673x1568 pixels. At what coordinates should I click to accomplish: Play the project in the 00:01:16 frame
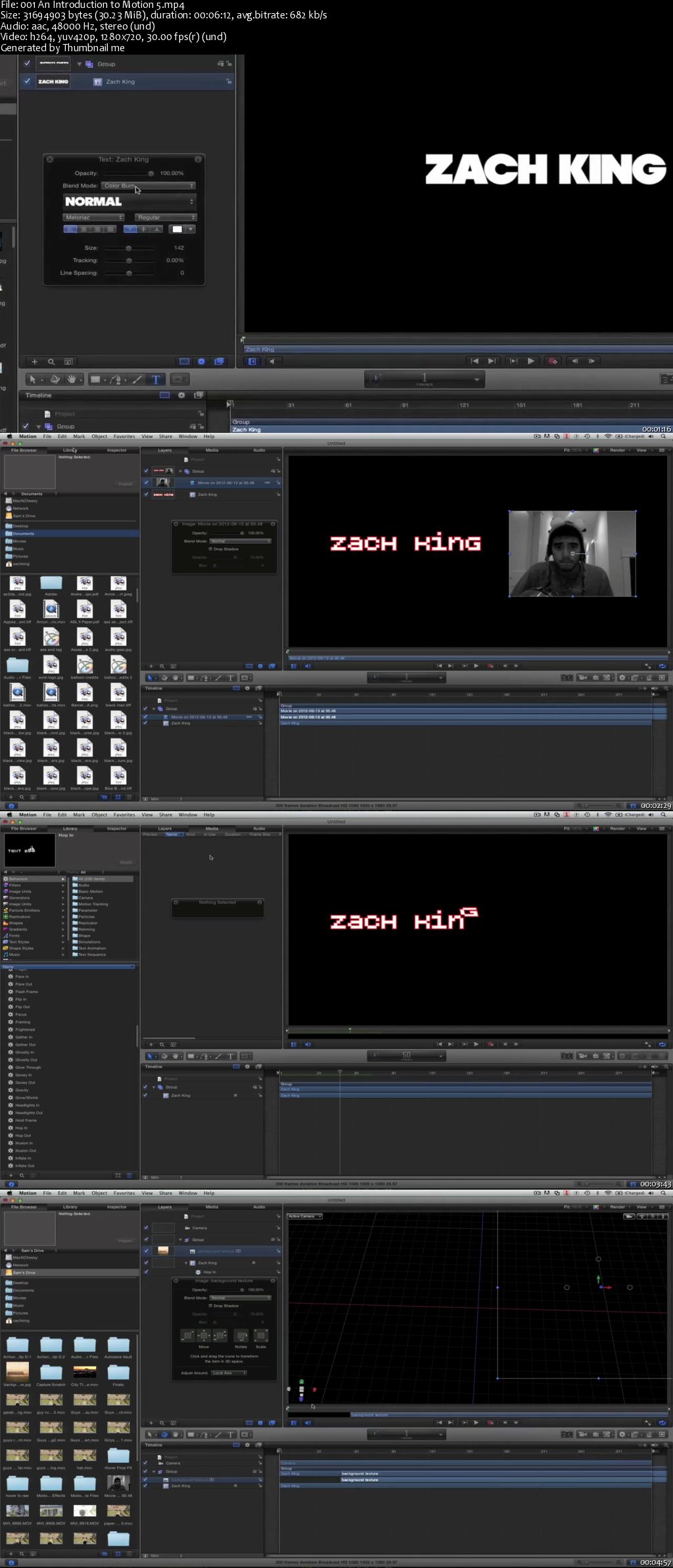tap(530, 361)
